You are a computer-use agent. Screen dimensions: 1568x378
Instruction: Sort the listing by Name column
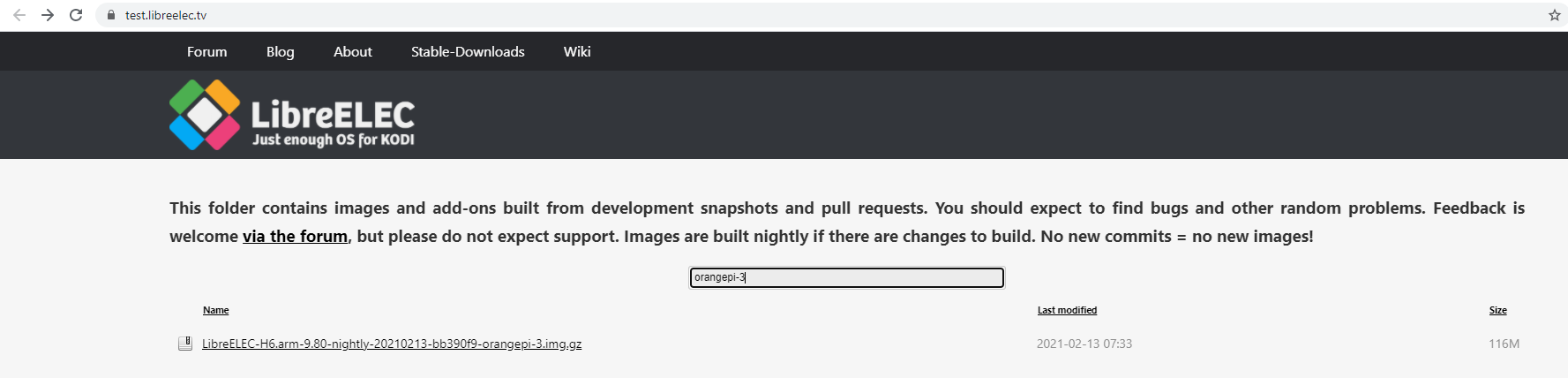(x=215, y=310)
